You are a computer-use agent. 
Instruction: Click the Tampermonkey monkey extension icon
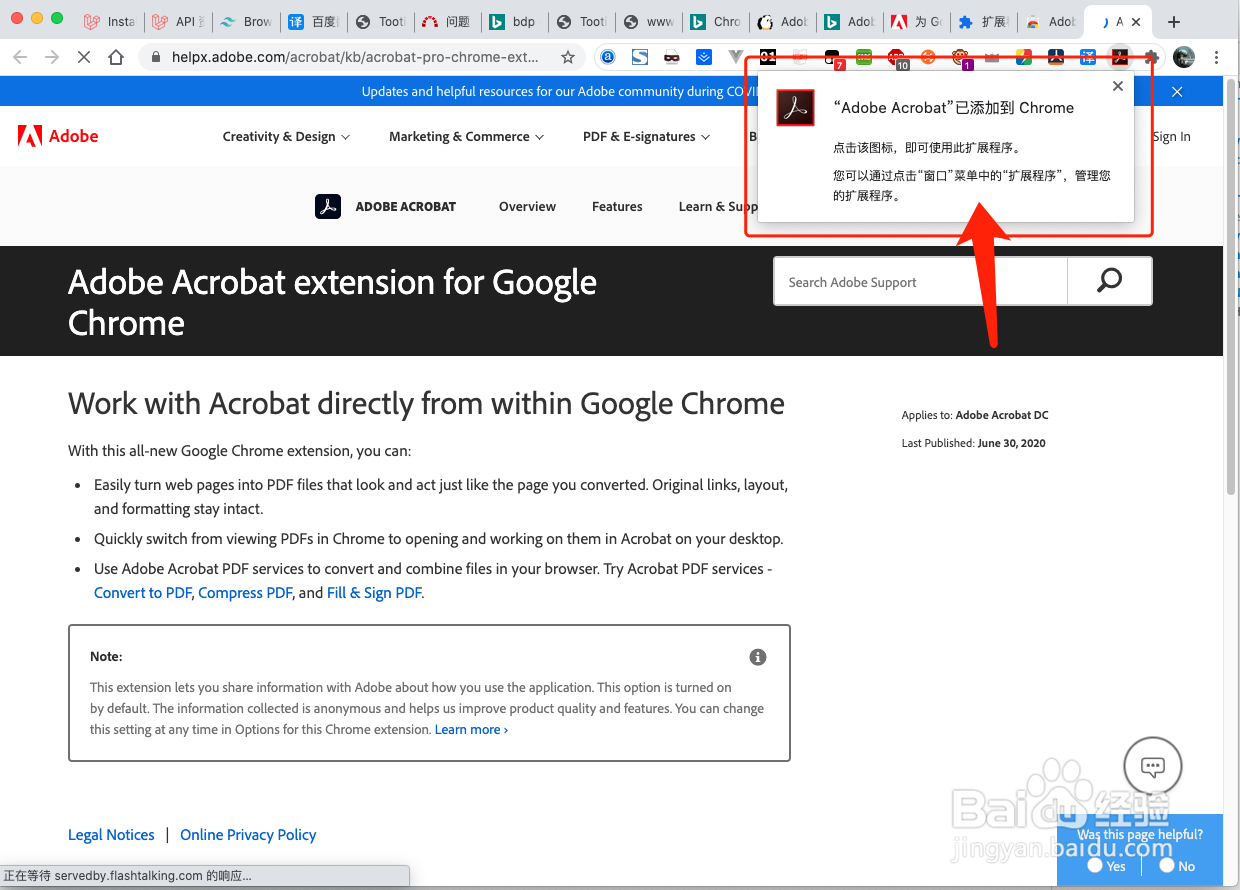tap(961, 57)
